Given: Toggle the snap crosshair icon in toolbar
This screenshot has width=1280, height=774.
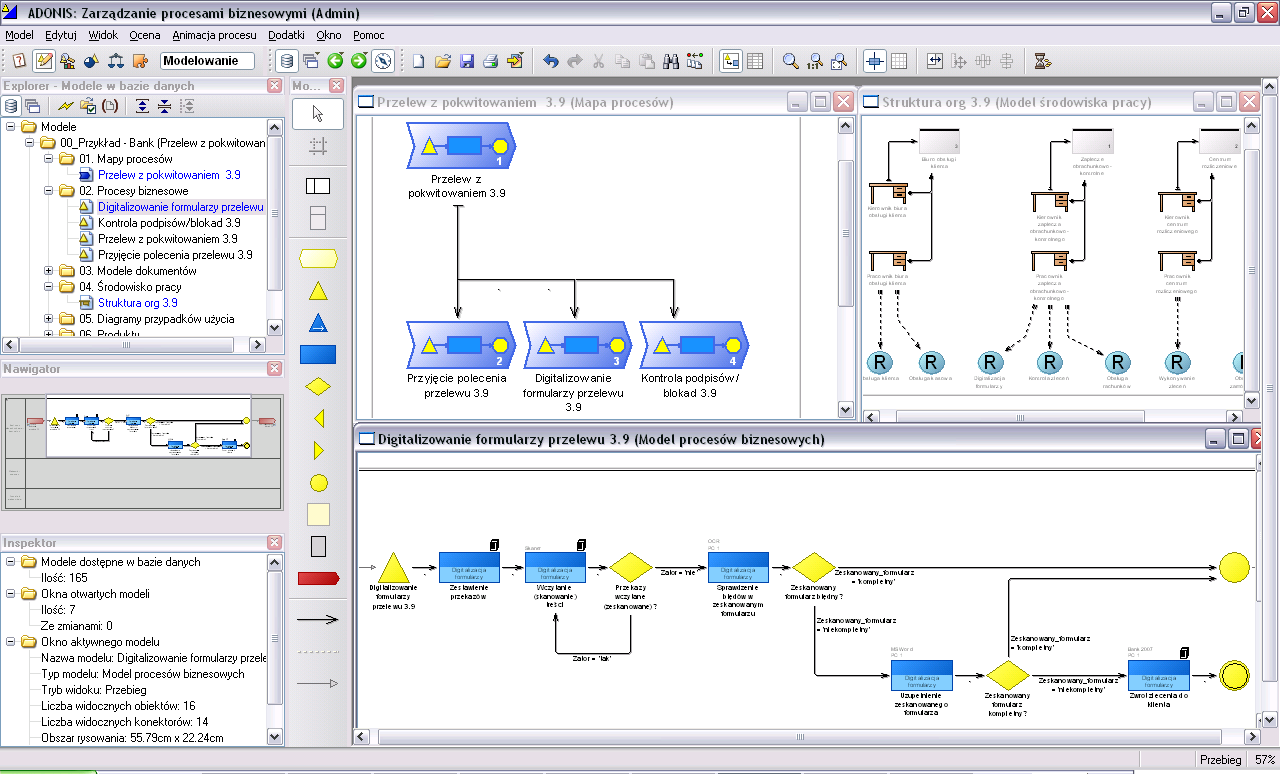Looking at the screenshot, I should (875, 61).
